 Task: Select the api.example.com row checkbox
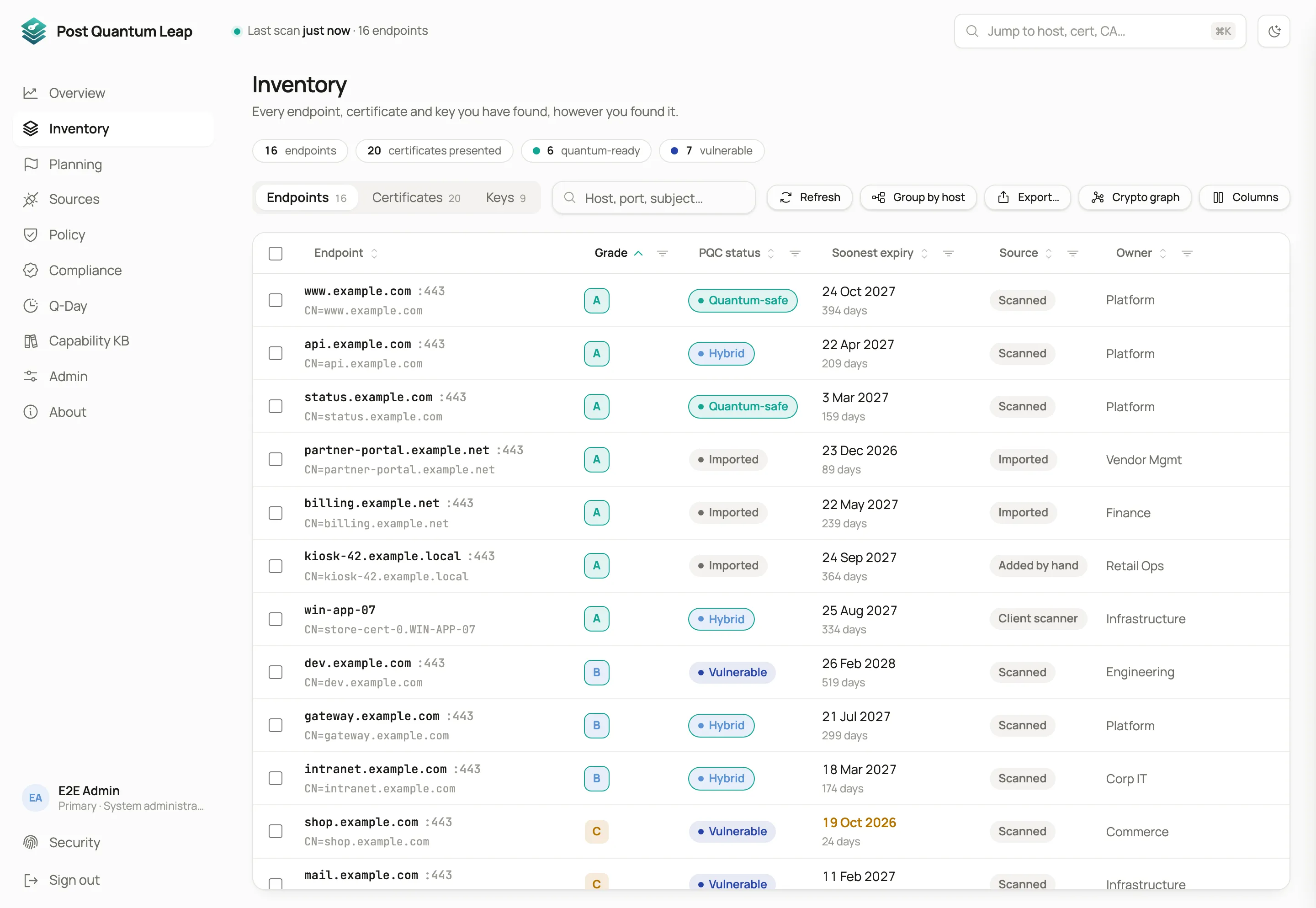[275, 353]
